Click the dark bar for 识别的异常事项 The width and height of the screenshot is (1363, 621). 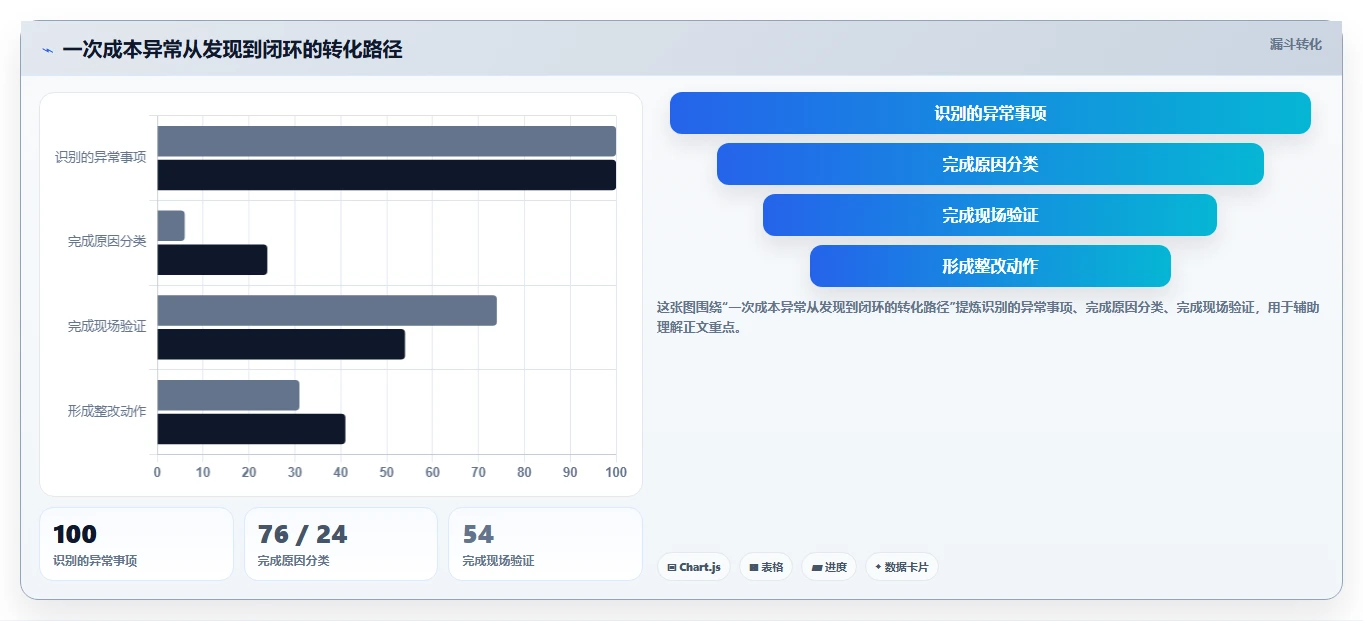tap(386, 175)
